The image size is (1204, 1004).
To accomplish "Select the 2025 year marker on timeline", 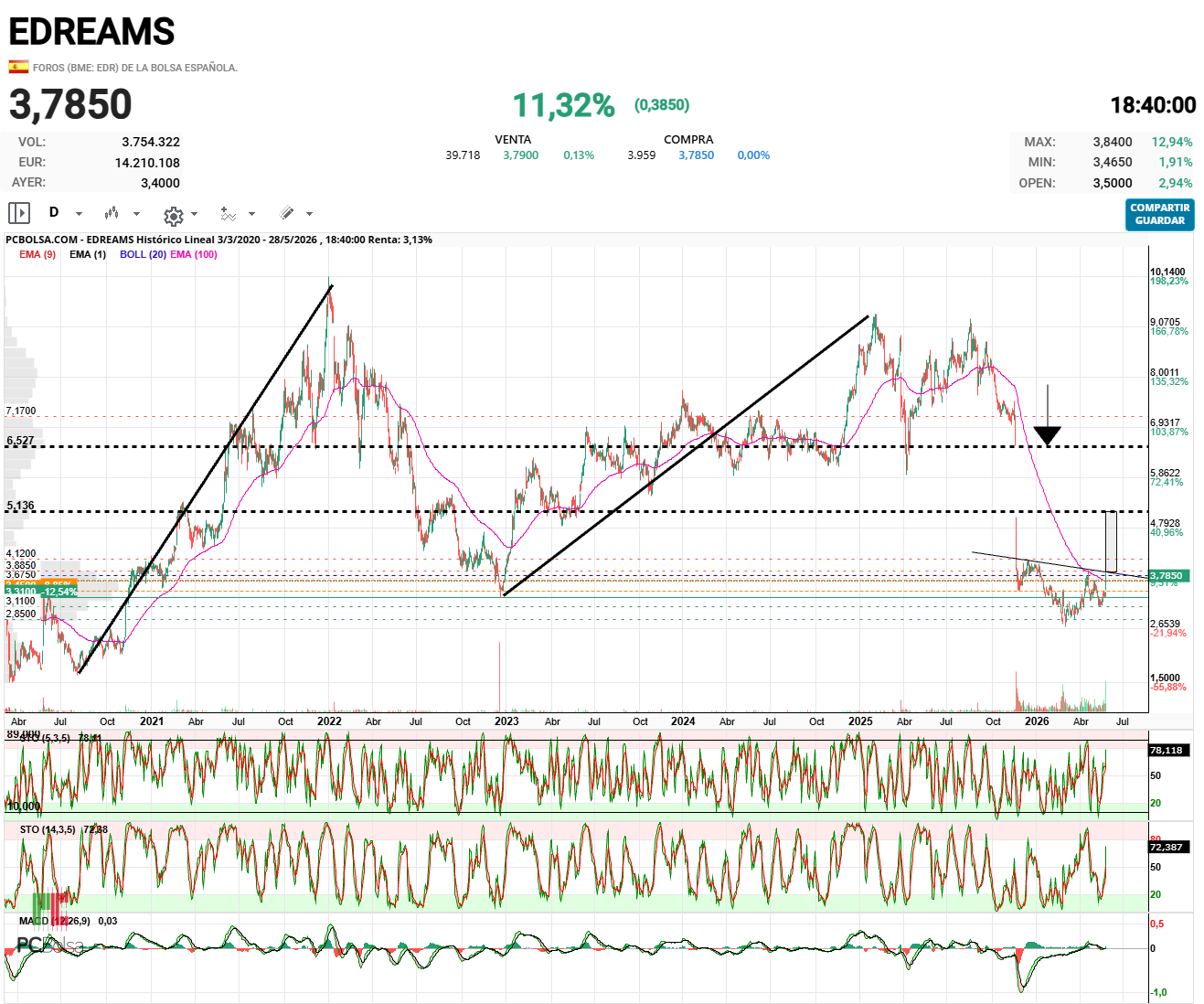I will tap(860, 721).
